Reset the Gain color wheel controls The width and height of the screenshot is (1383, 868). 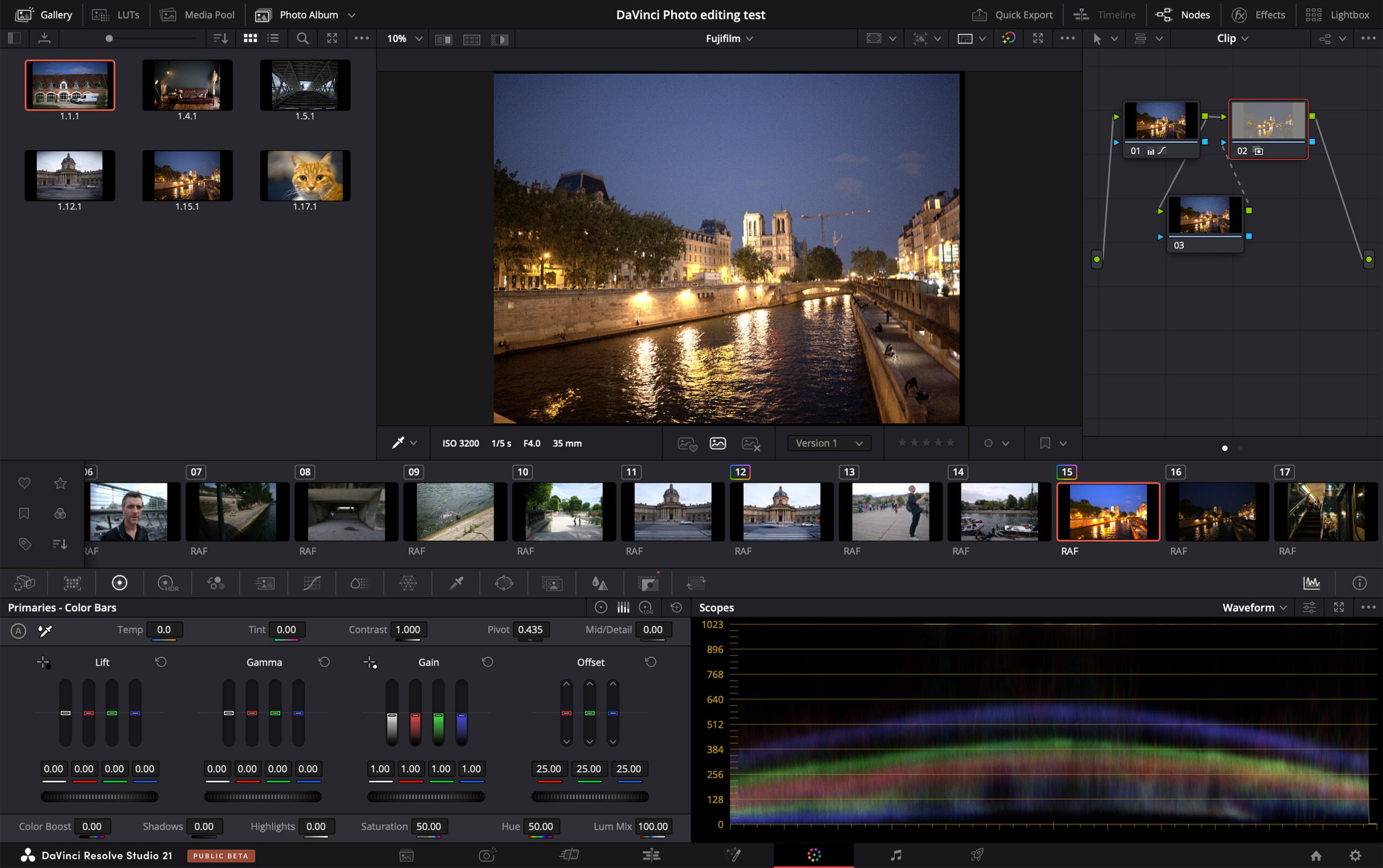coord(486,661)
